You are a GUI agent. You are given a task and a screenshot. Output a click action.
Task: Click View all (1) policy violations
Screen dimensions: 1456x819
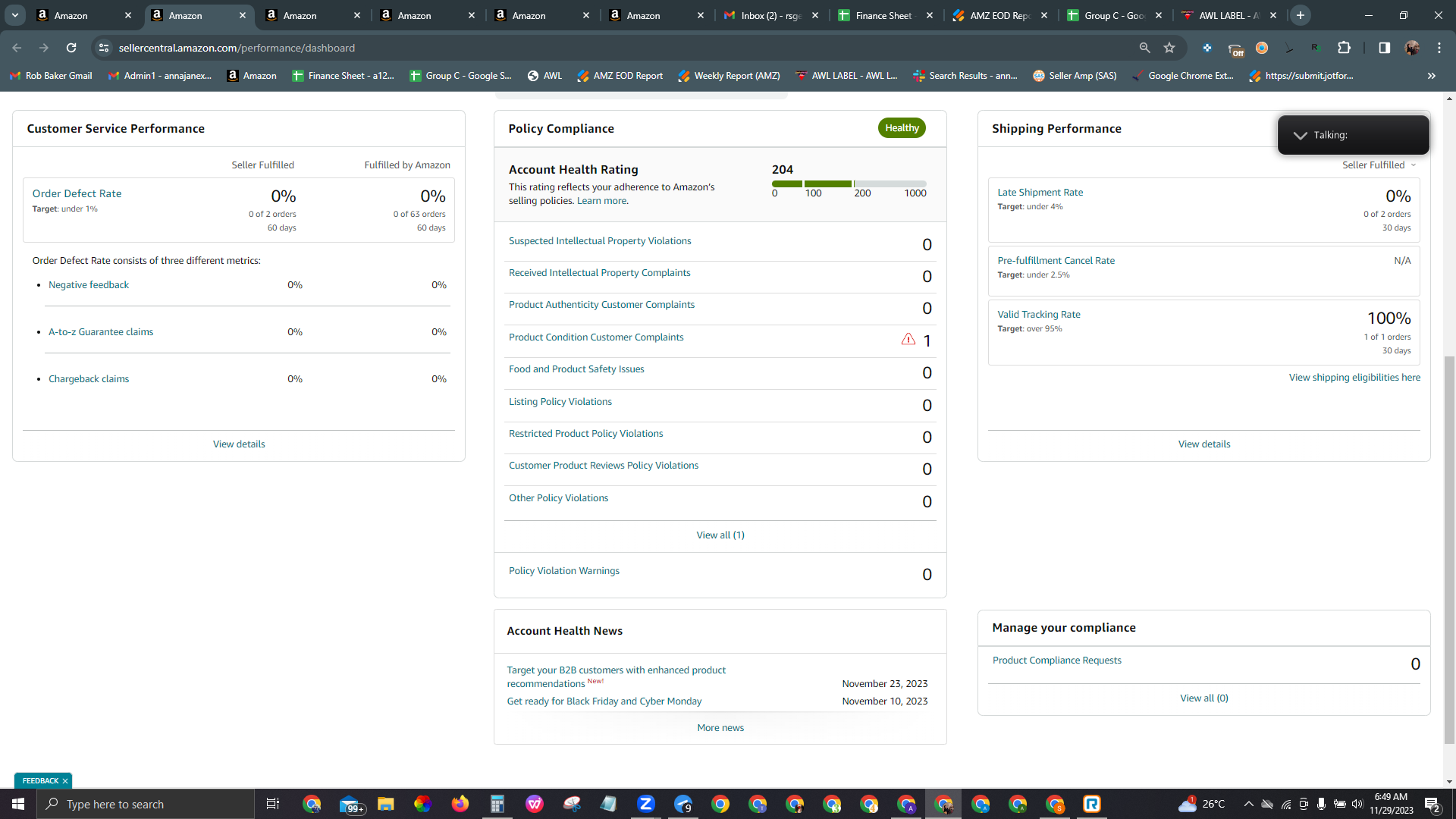point(720,535)
